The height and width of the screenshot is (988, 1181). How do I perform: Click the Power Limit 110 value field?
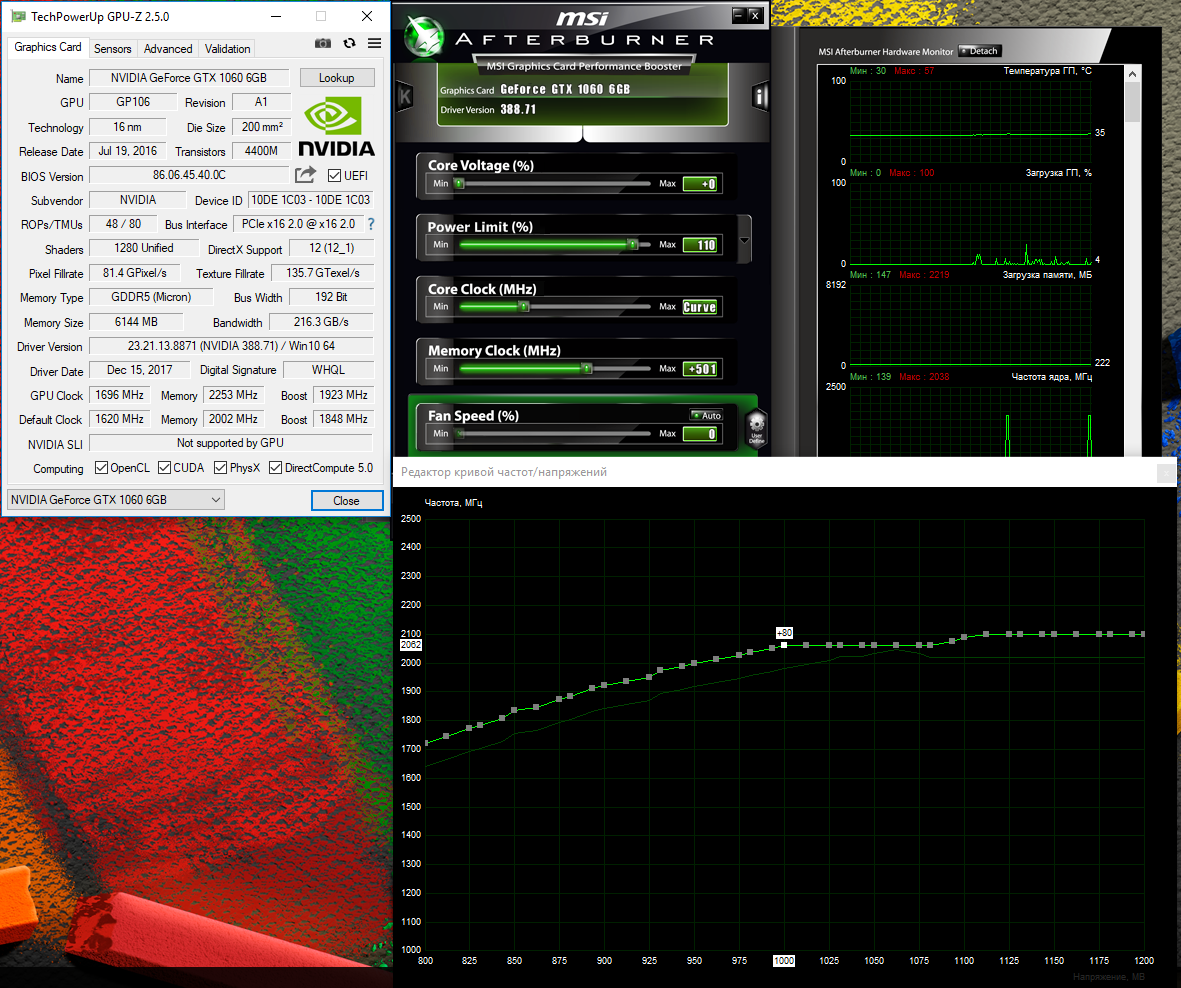[700, 245]
